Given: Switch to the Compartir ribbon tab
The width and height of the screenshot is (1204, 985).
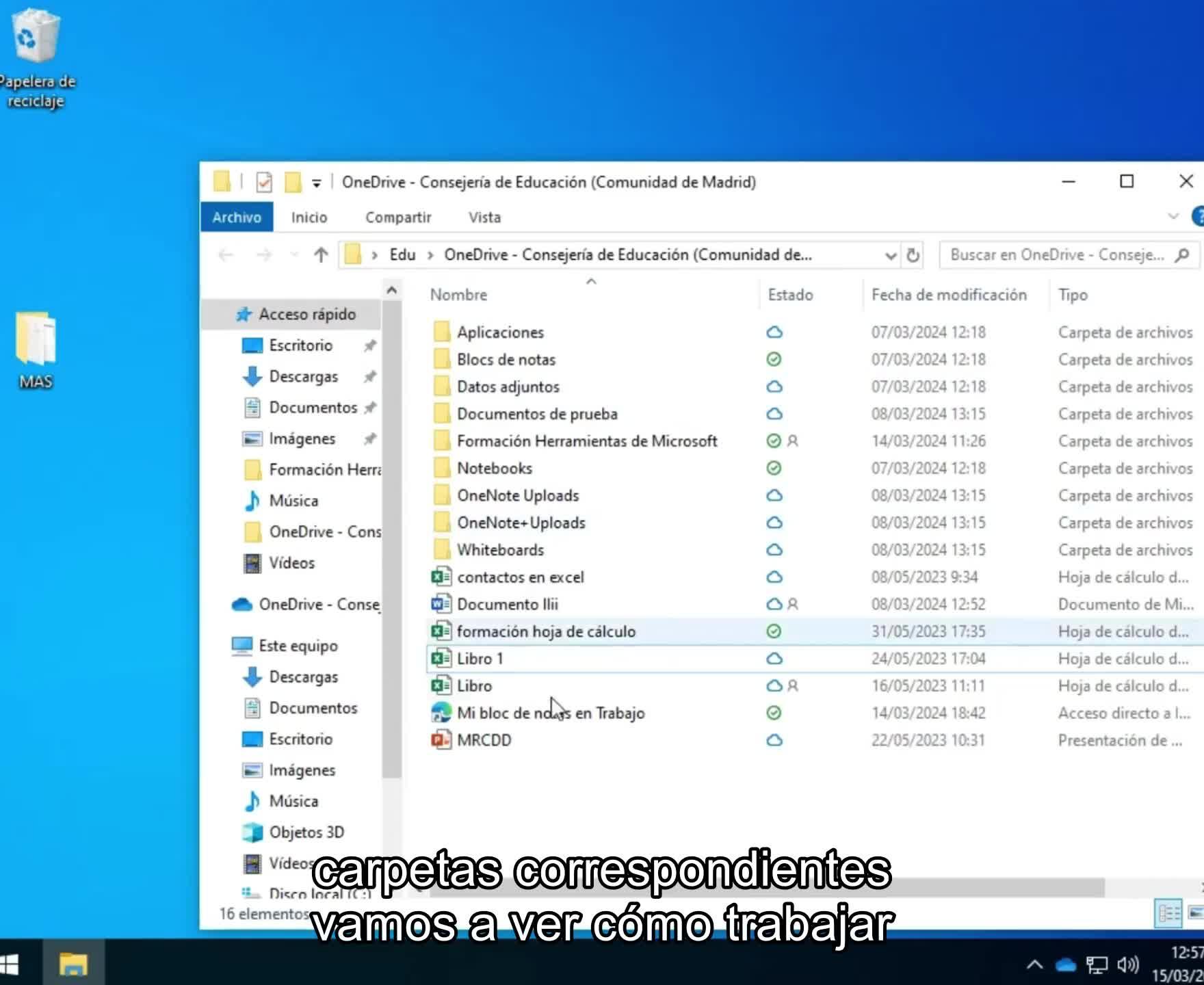Looking at the screenshot, I should click(398, 218).
